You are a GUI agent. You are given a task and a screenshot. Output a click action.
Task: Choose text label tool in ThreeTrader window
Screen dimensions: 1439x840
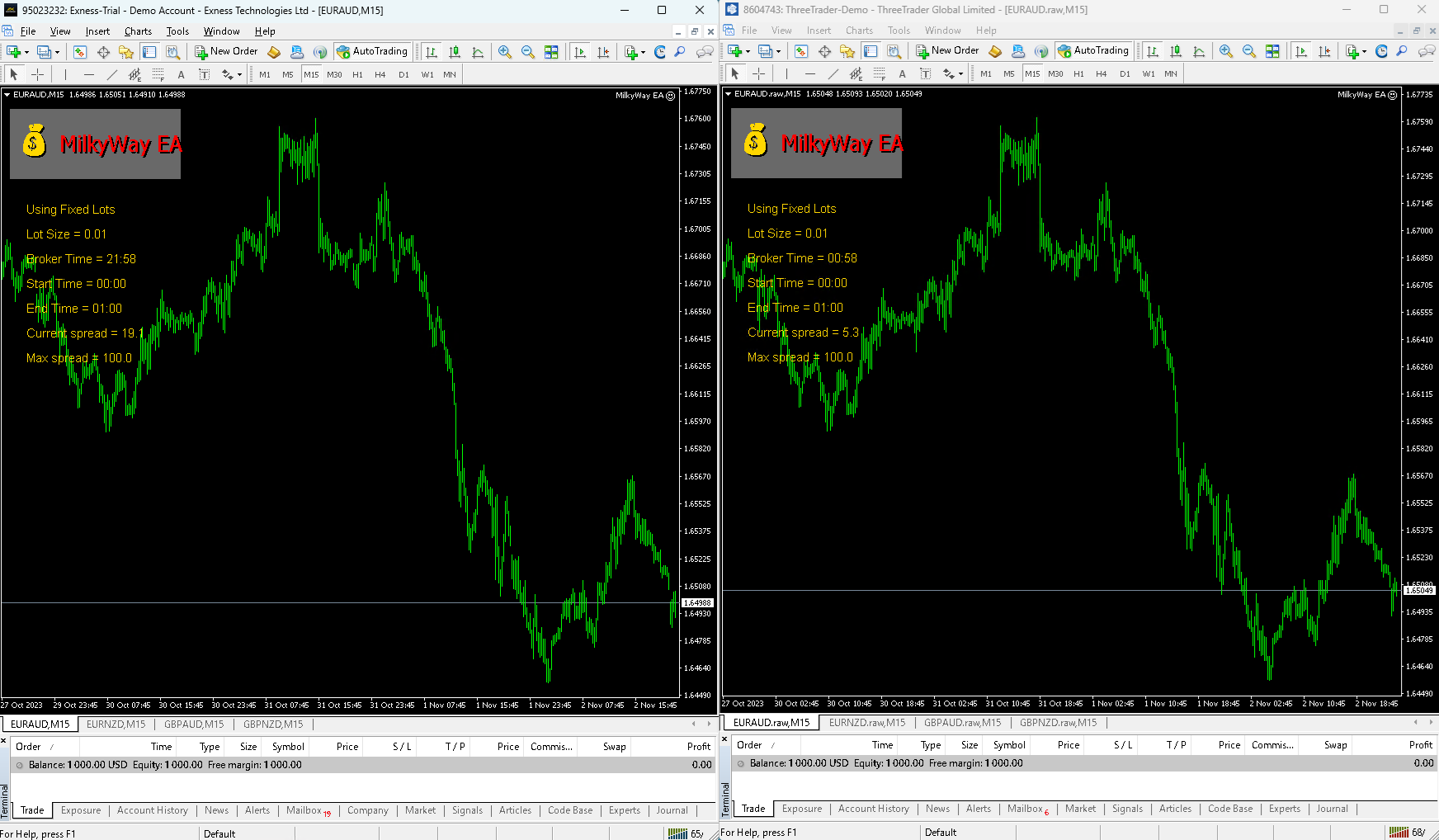click(x=925, y=73)
